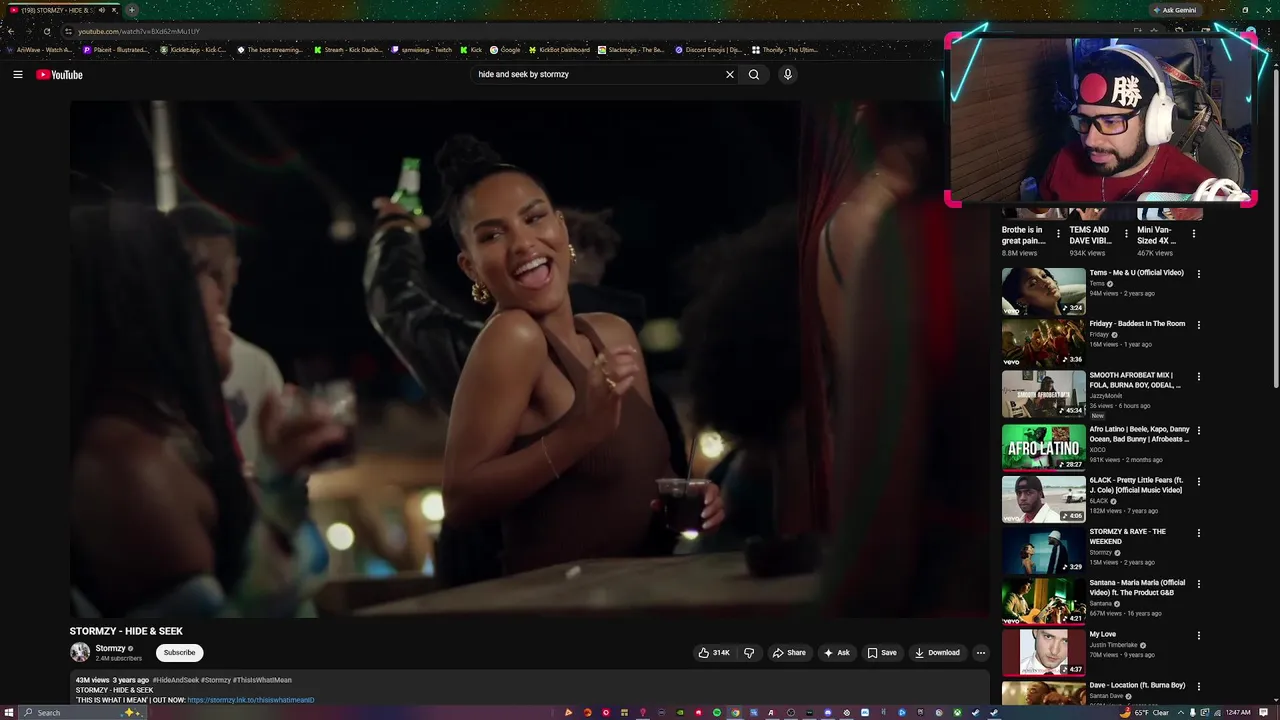Viewport: 1280px width, 720px height.
Task: Open the Stream - Kick Dashboard bookmark
Action: pyautogui.click(x=348, y=49)
